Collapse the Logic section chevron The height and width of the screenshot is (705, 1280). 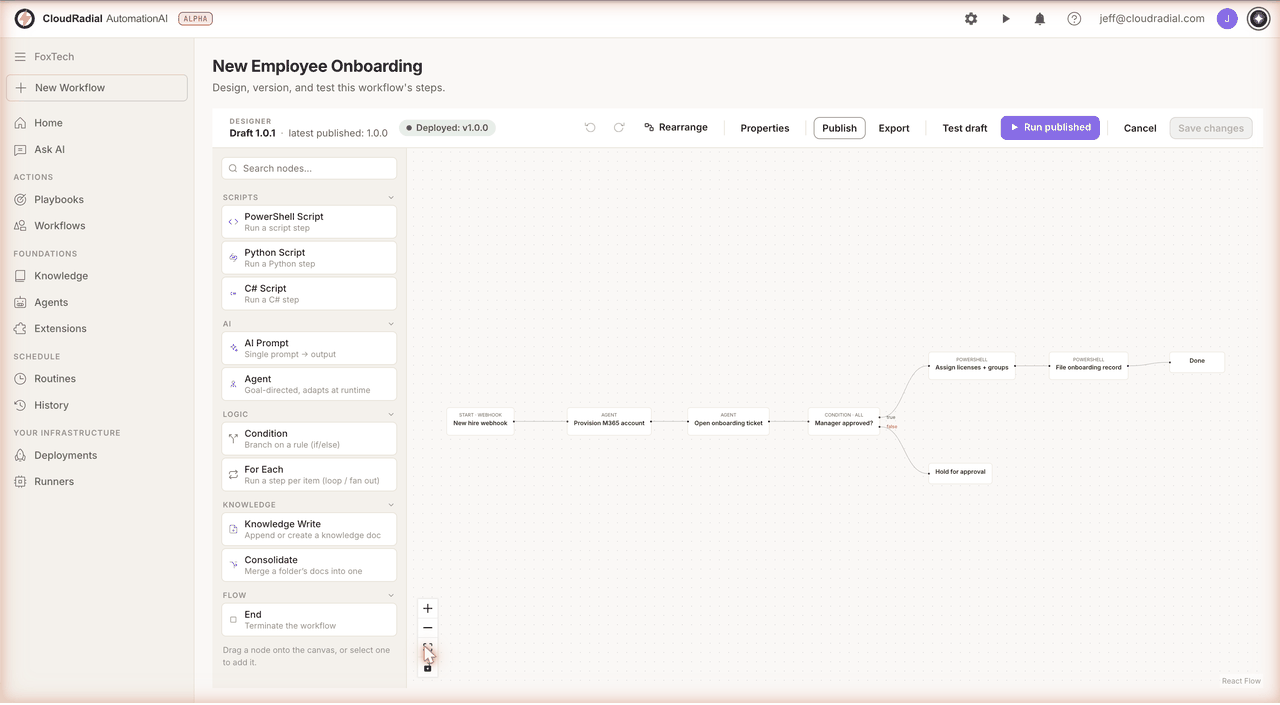(391, 414)
